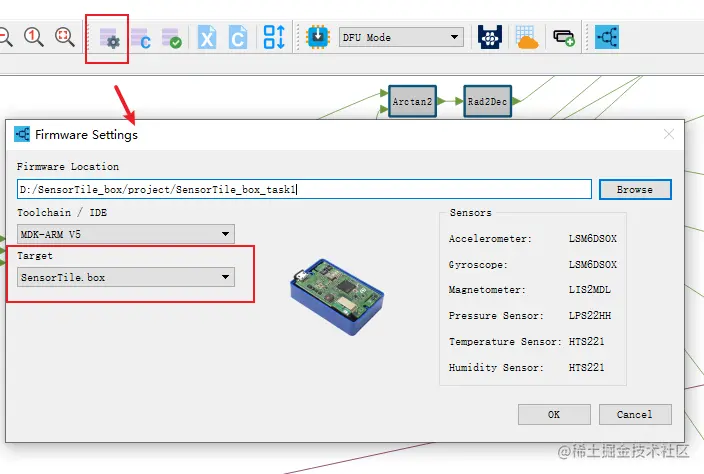
Task: Click the Temperature Sensor HTS221 value
Action: (x=586, y=342)
